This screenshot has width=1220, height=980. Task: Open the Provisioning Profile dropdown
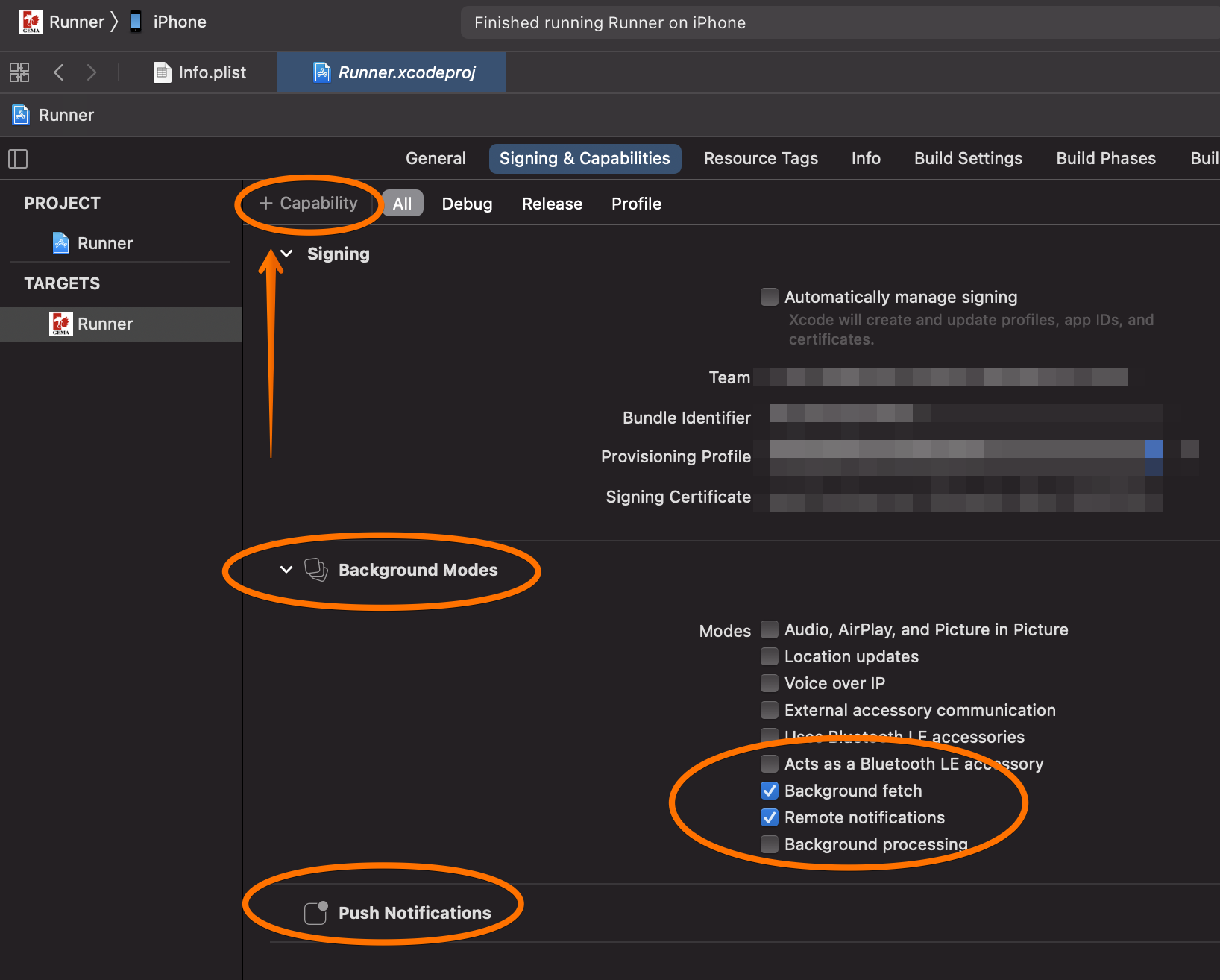pos(966,456)
